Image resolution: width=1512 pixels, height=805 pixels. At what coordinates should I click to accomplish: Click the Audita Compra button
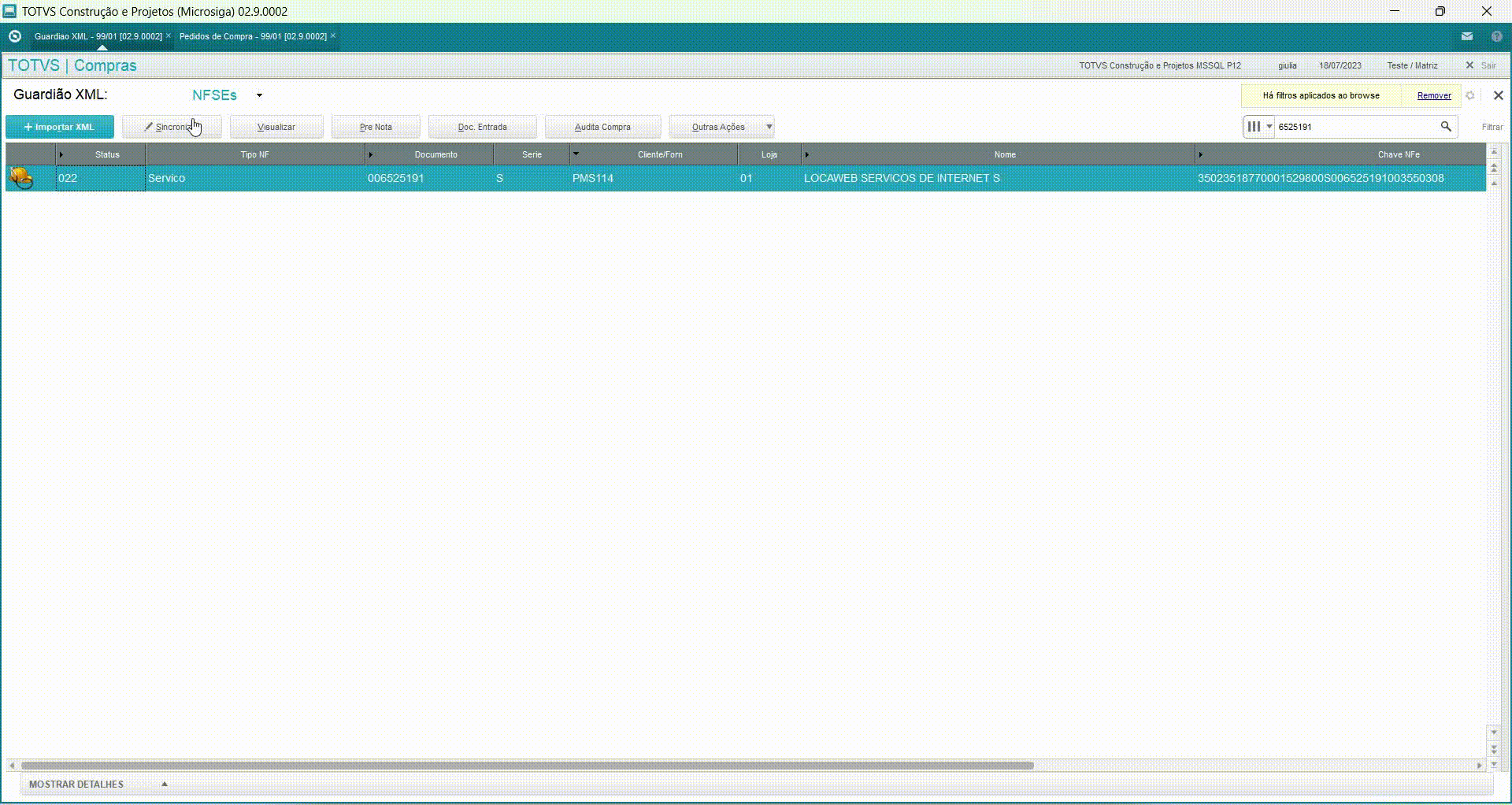(x=602, y=127)
